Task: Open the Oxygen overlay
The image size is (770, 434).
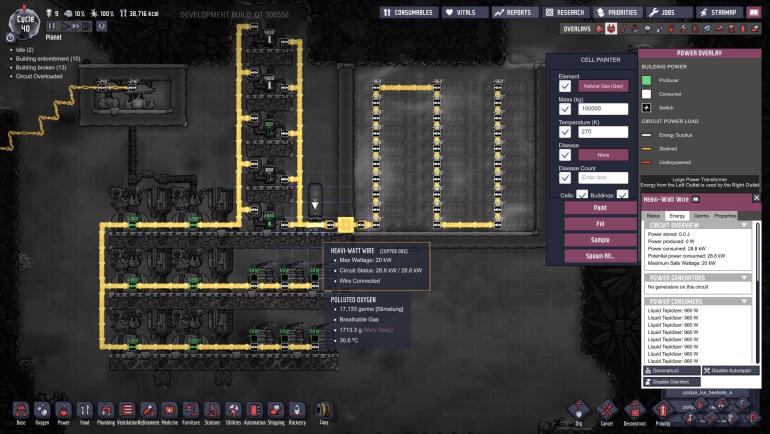Action: [599, 29]
